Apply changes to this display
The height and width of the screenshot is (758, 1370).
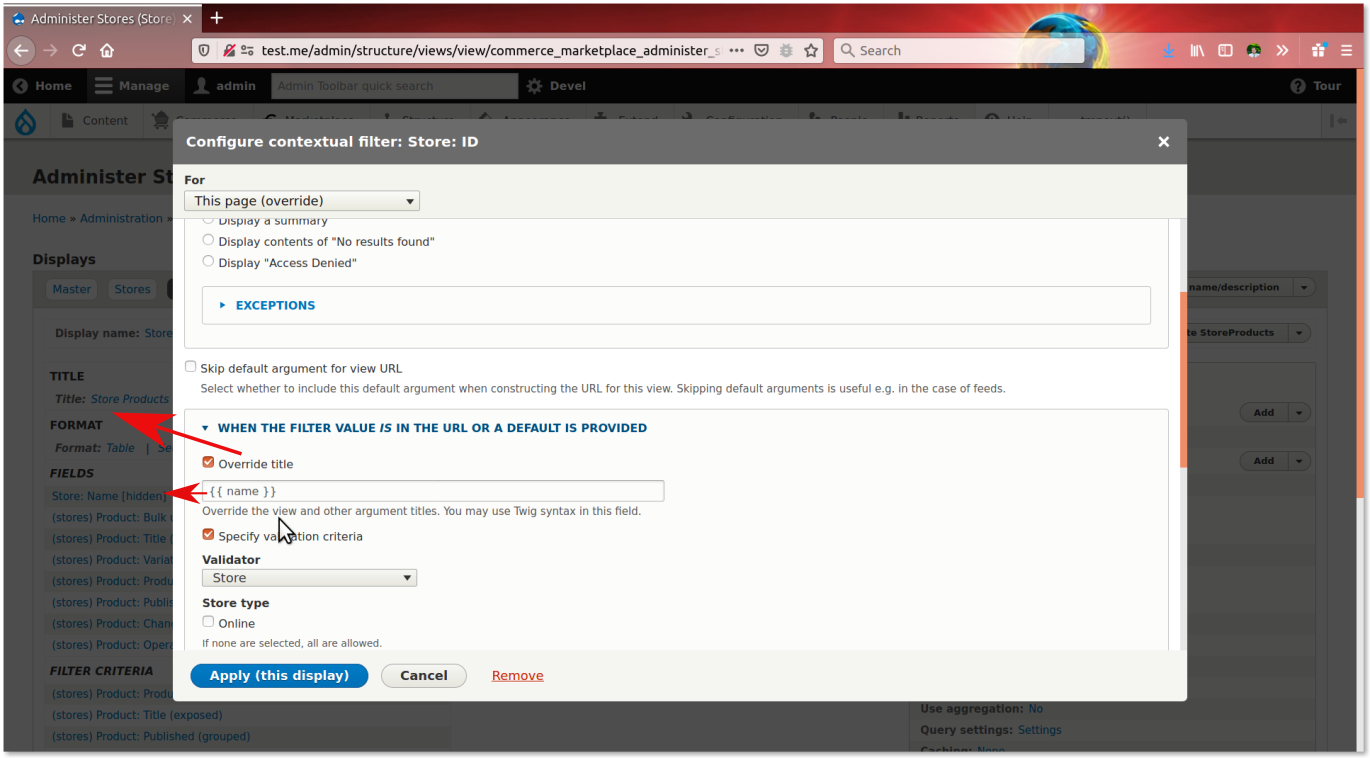point(279,676)
